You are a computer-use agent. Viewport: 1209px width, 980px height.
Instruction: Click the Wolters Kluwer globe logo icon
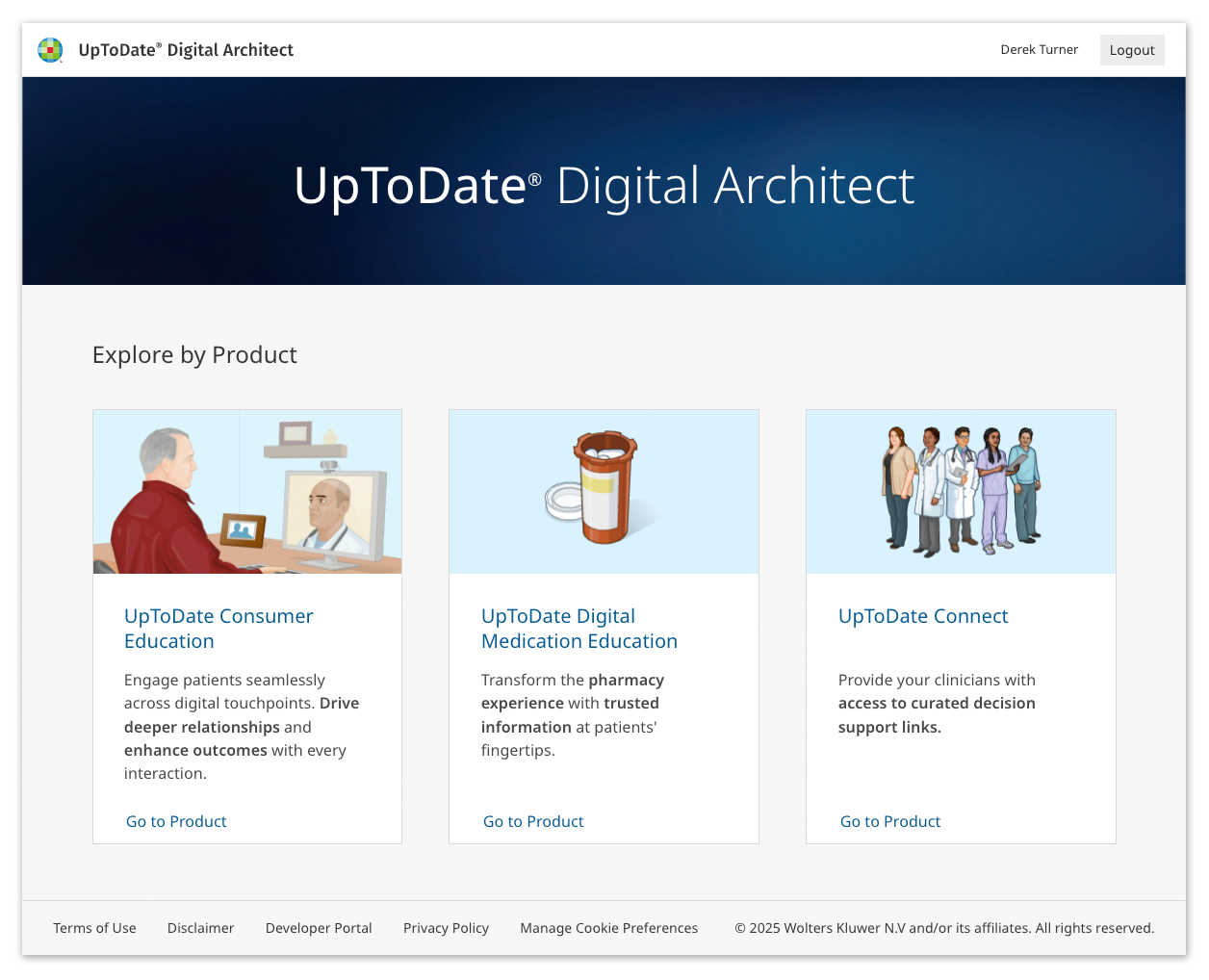[x=50, y=50]
